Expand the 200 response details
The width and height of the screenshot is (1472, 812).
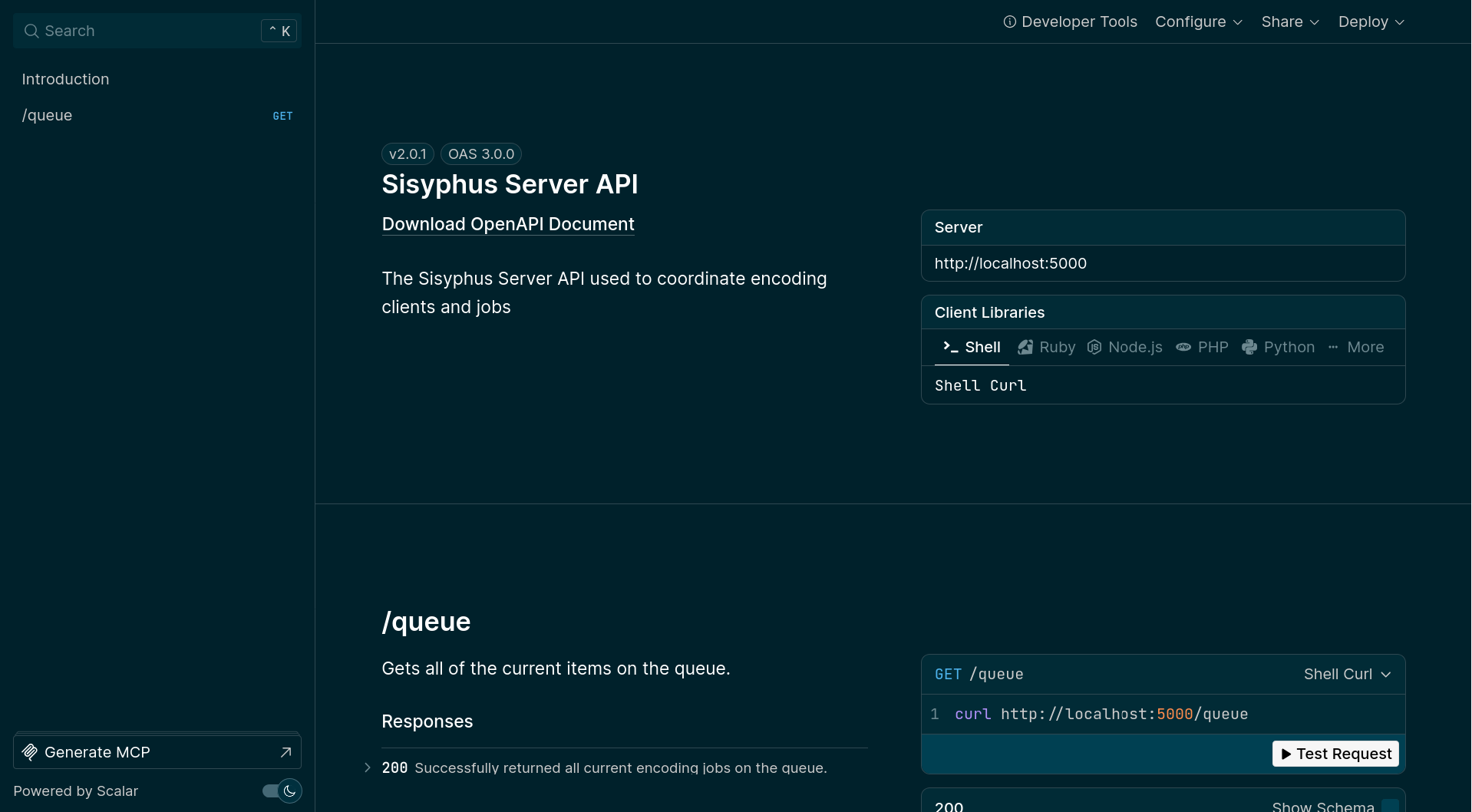pos(368,767)
